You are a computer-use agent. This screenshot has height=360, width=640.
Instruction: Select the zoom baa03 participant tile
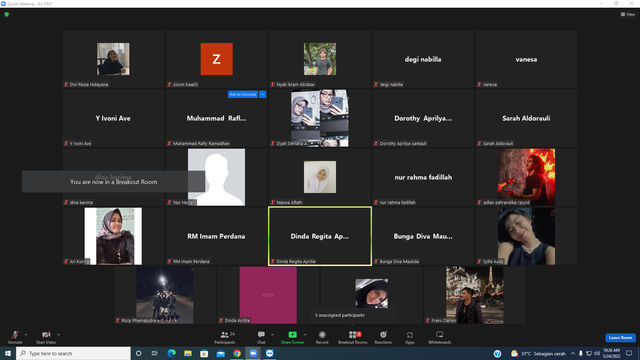click(x=217, y=59)
